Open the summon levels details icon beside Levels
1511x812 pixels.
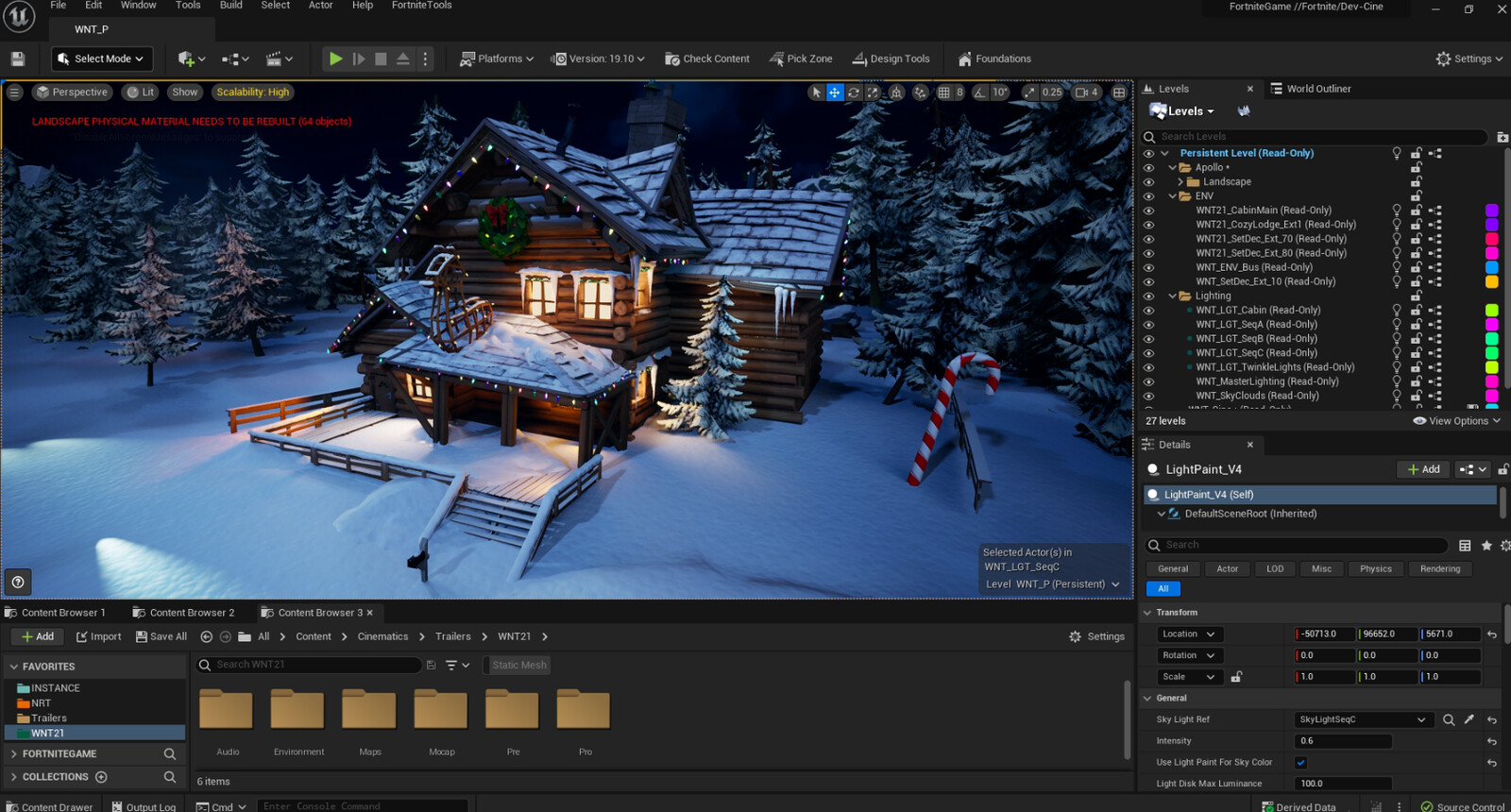(x=1244, y=111)
